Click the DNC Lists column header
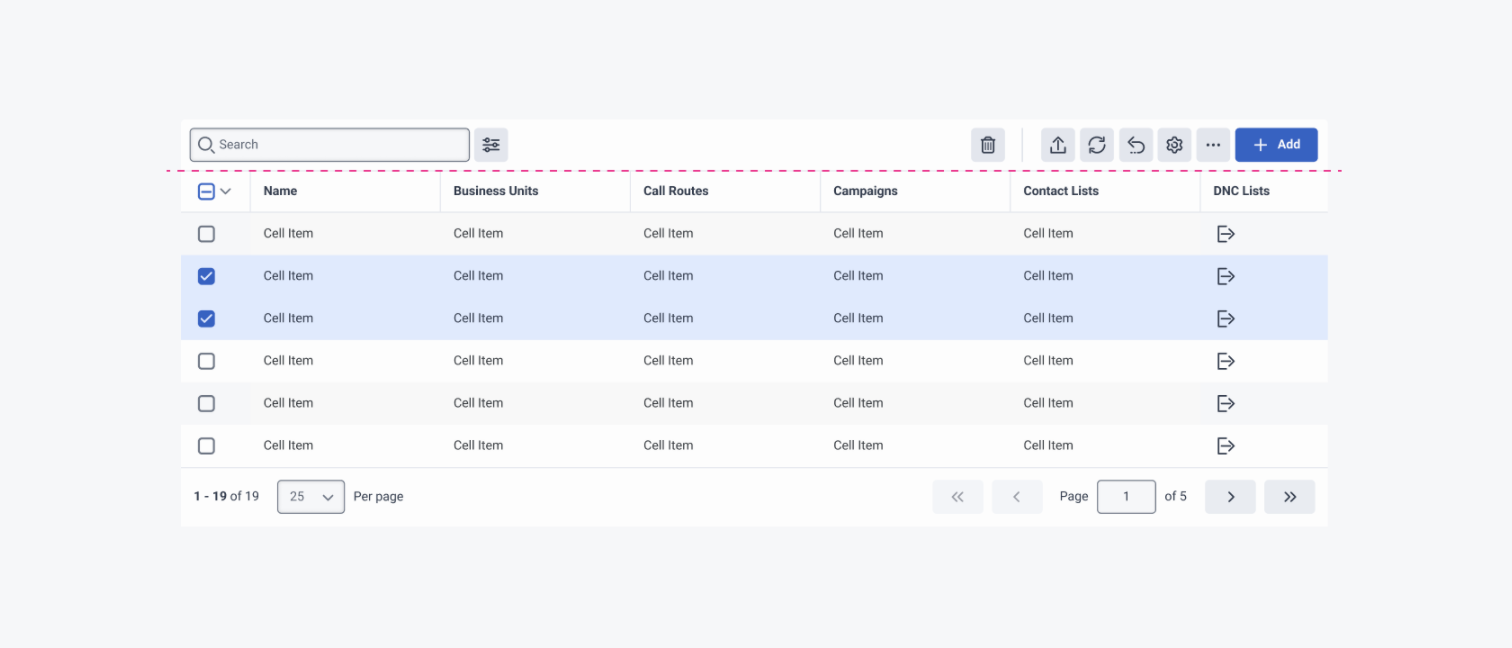Image resolution: width=1512 pixels, height=648 pixels. point(1241,191)
